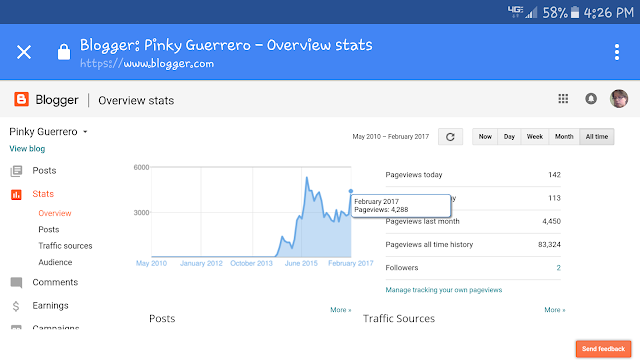Select the All time range

597,137
